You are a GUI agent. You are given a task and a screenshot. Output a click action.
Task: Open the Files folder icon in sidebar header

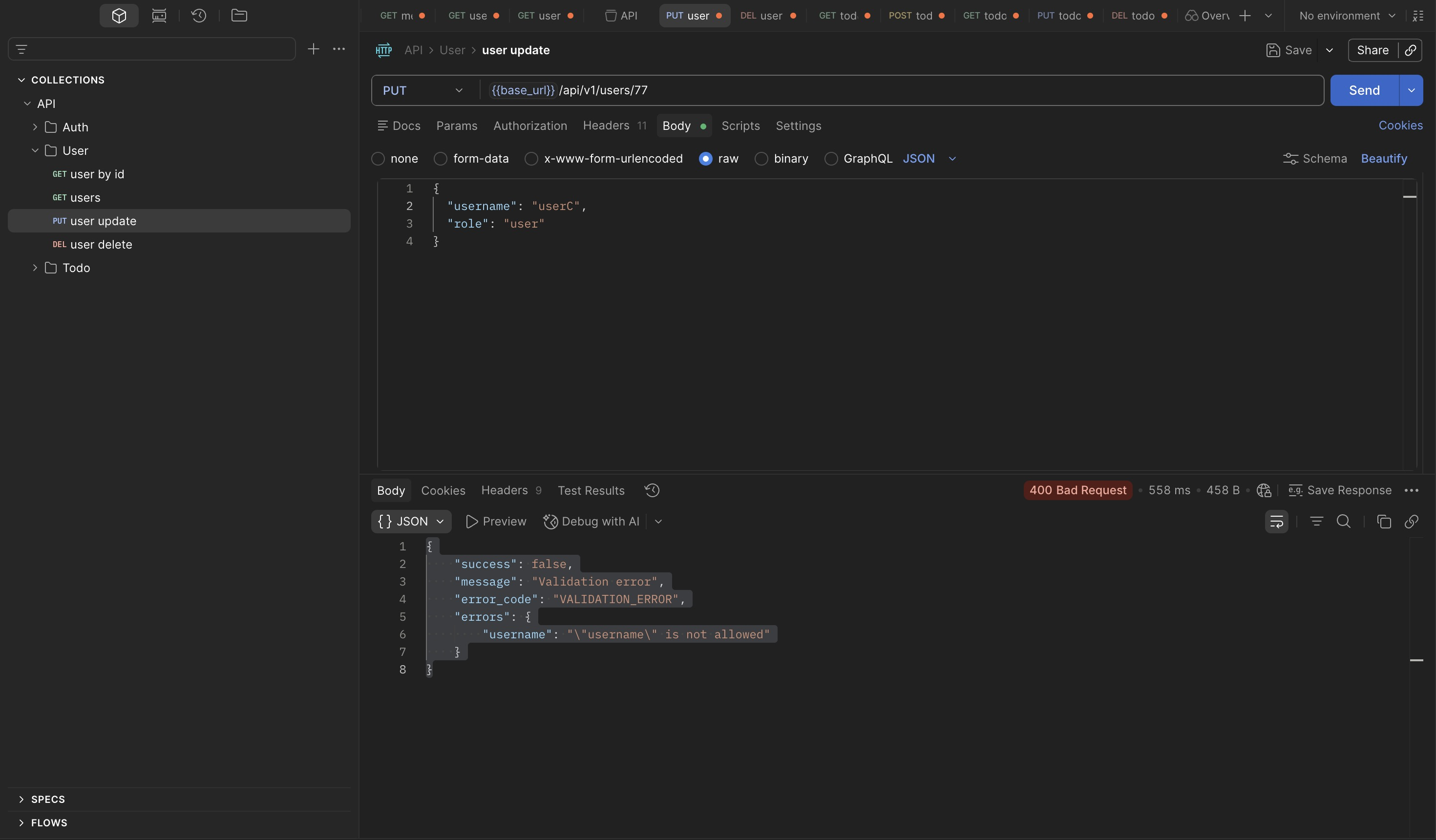[x=239, y=16]
